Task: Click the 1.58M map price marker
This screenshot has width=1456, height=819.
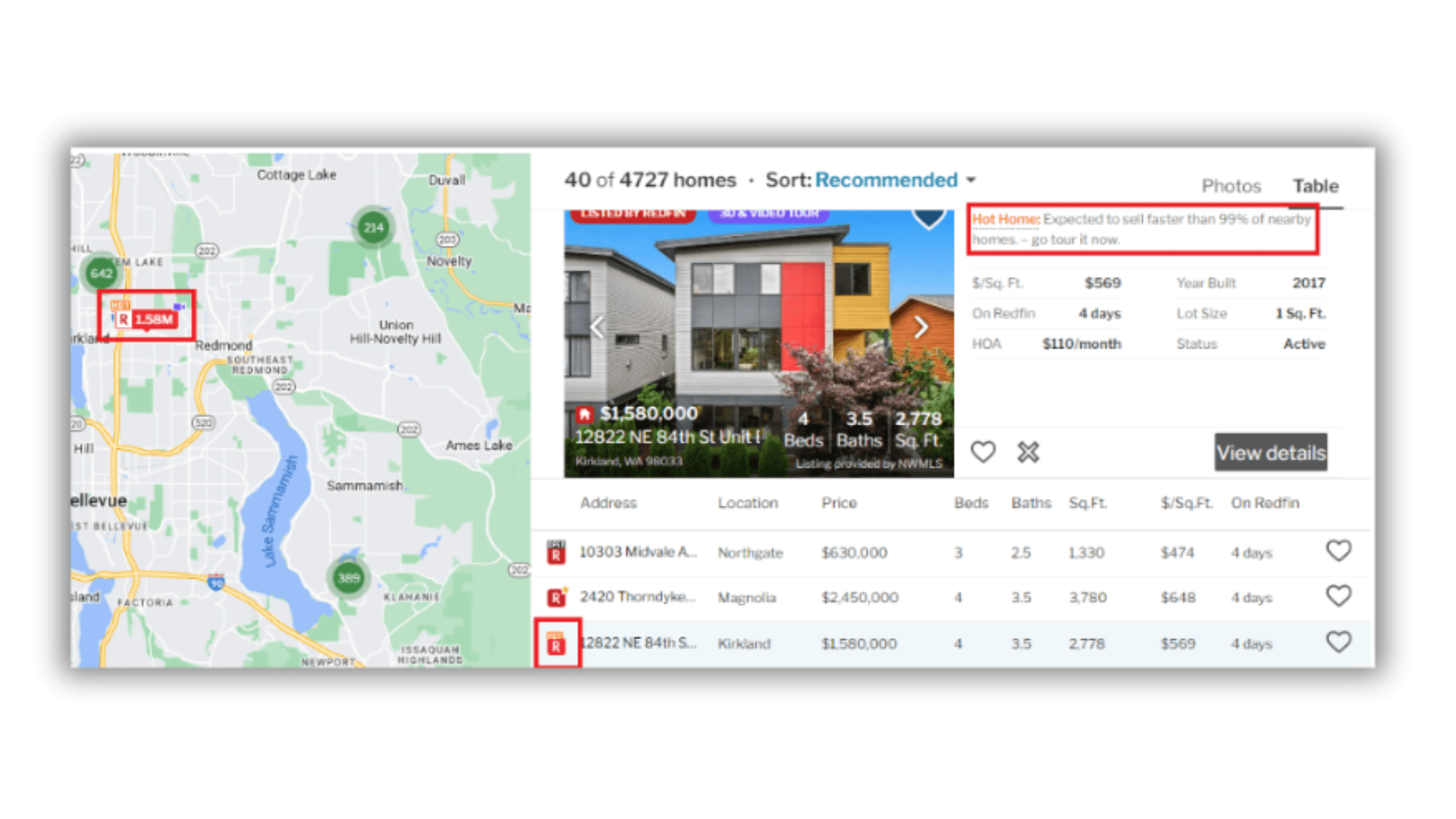Action: coord(147,319)
